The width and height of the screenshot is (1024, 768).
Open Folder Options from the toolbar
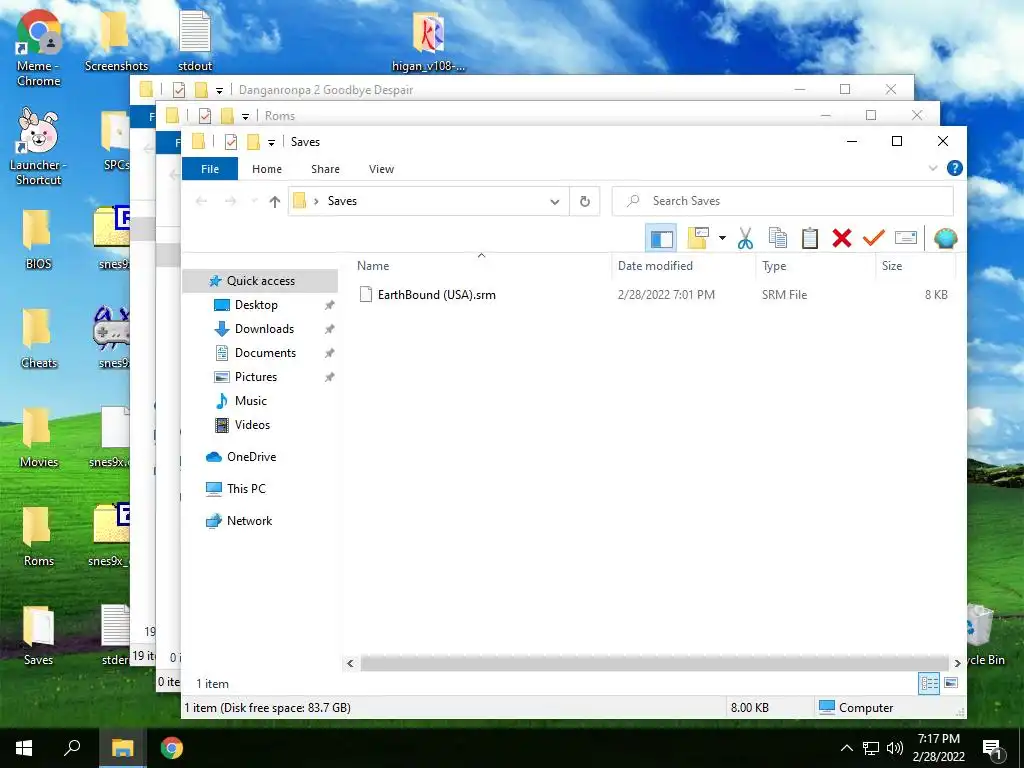pyautogui.click(x=698, y=238)
